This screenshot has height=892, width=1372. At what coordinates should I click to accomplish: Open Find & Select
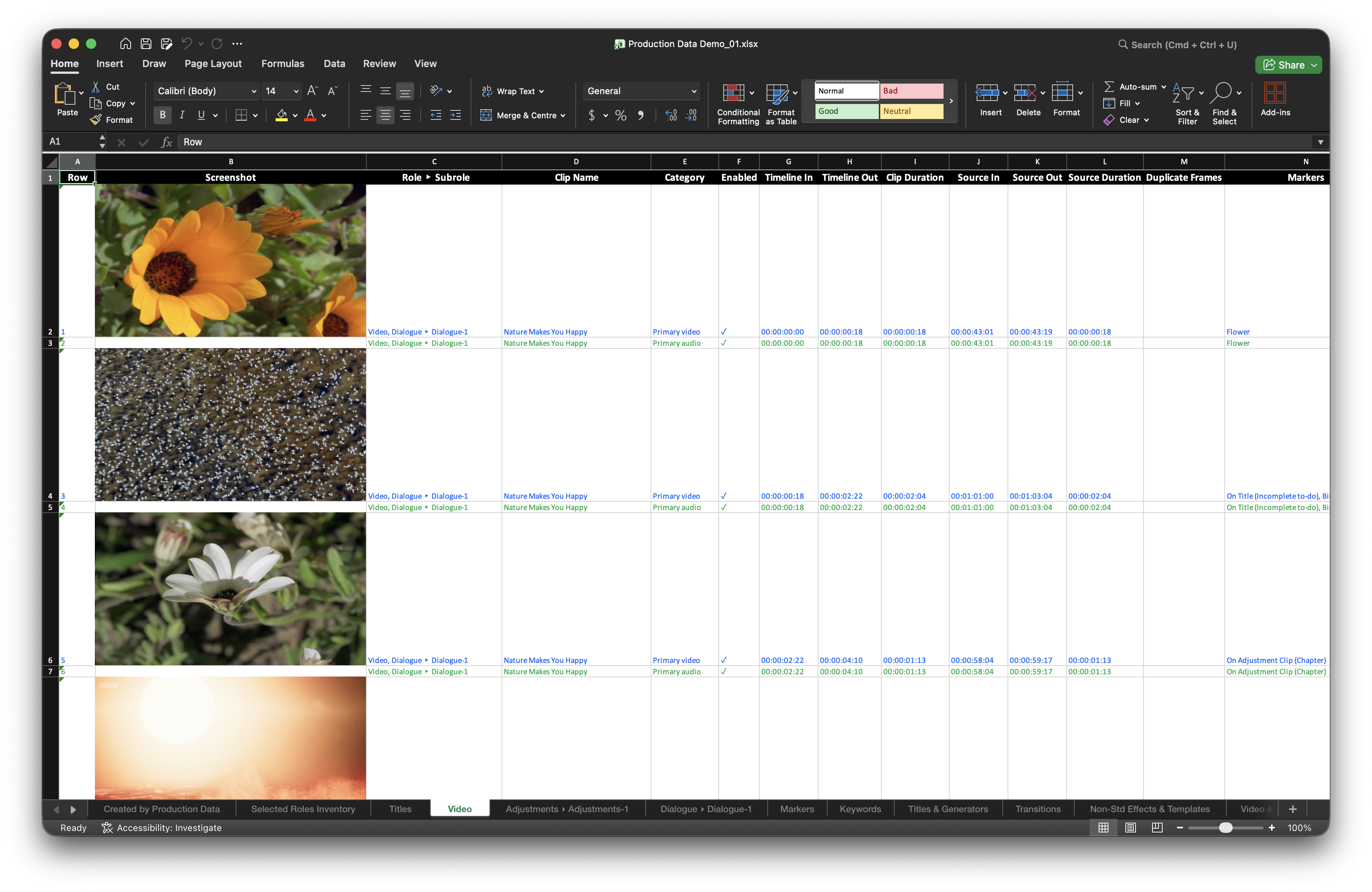coord(1224,104)
